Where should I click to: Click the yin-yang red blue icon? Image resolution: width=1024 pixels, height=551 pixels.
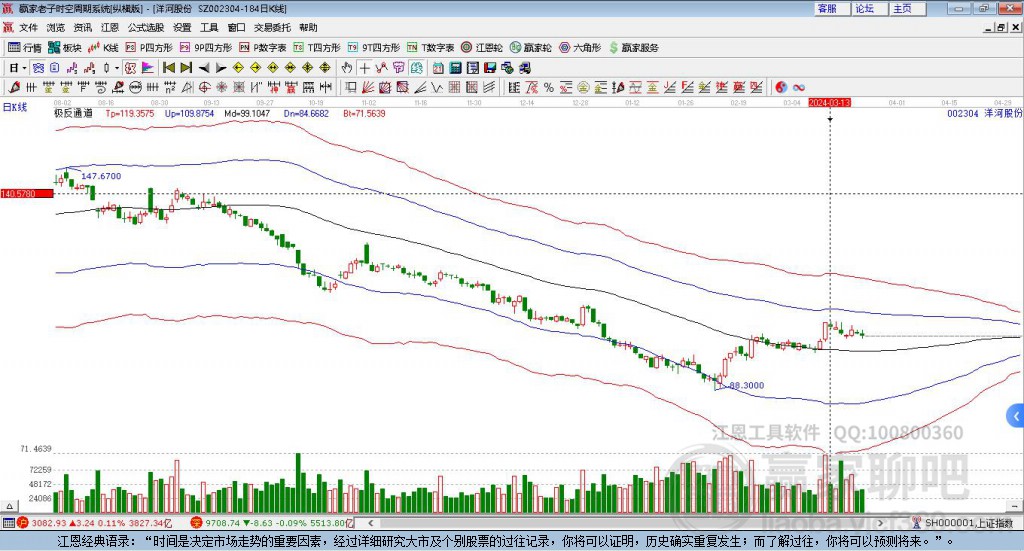[781, 87]
